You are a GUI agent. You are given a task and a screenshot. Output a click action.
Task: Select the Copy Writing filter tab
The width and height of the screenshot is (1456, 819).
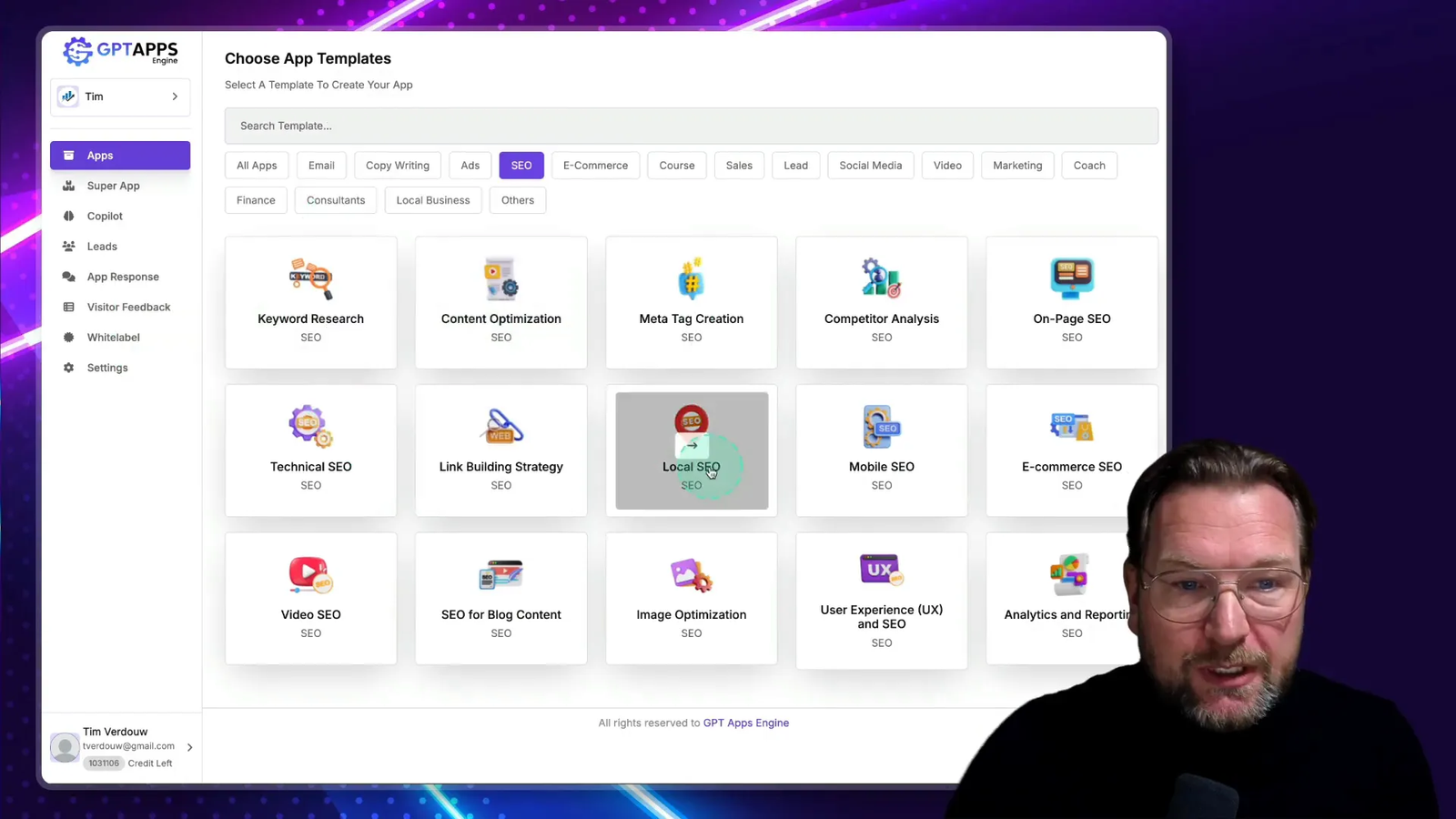(x=398, y=166)
